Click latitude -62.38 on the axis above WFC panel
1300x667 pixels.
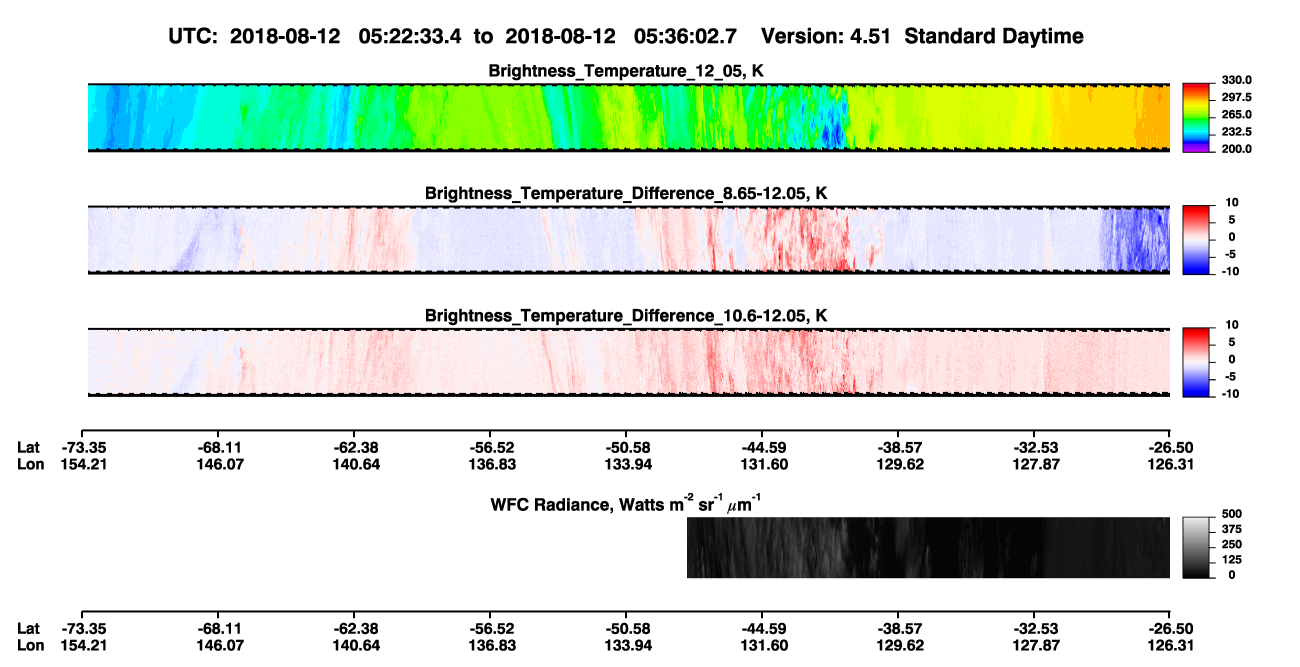pos(354,448)
